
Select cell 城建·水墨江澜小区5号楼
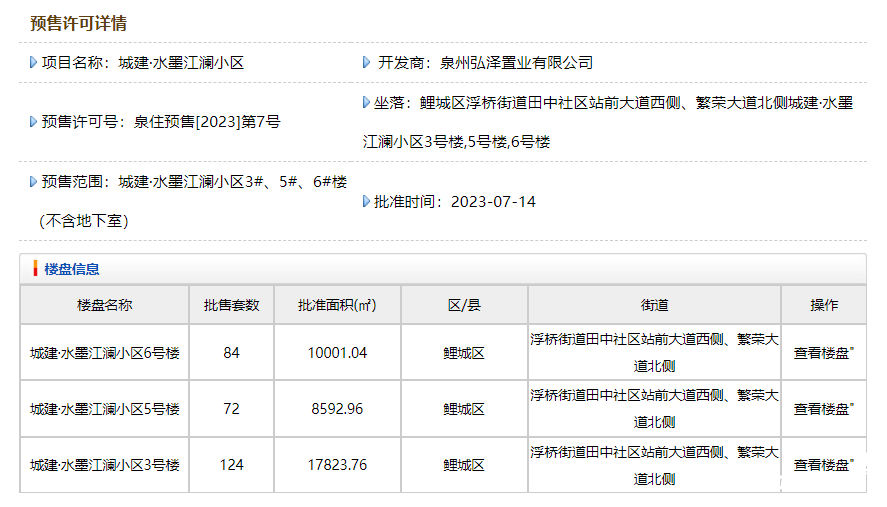[x=105, y=409]
